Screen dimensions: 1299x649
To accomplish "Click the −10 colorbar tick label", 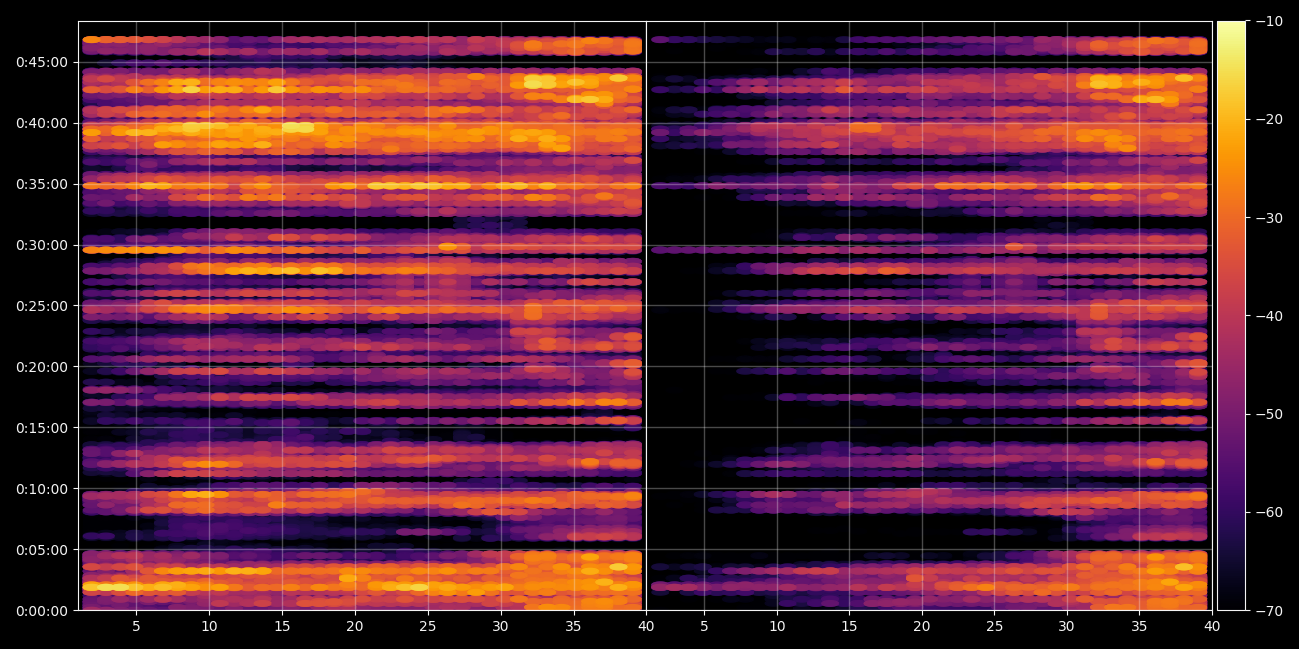I will point(1269,21).
